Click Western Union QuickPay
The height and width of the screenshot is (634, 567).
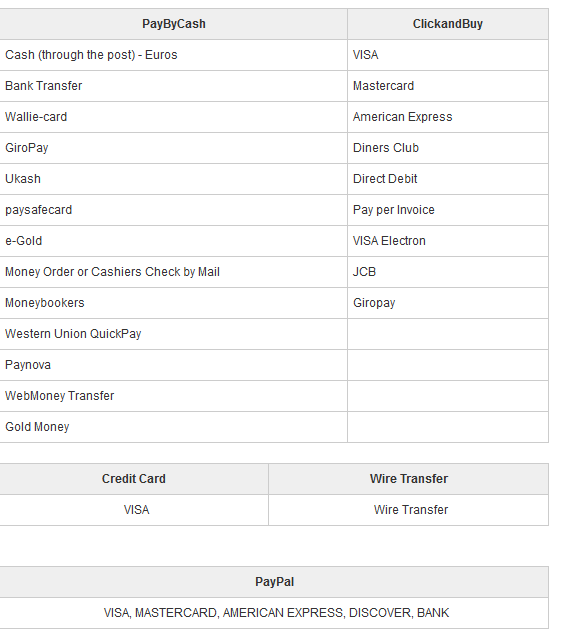point(73,334)
